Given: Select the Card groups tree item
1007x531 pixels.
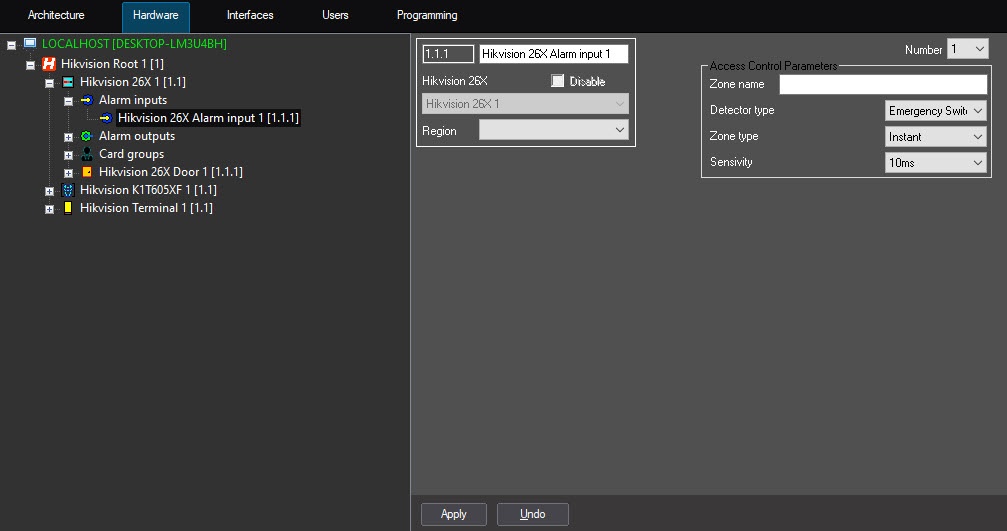Looking at the screenshot, I should 132,153.
